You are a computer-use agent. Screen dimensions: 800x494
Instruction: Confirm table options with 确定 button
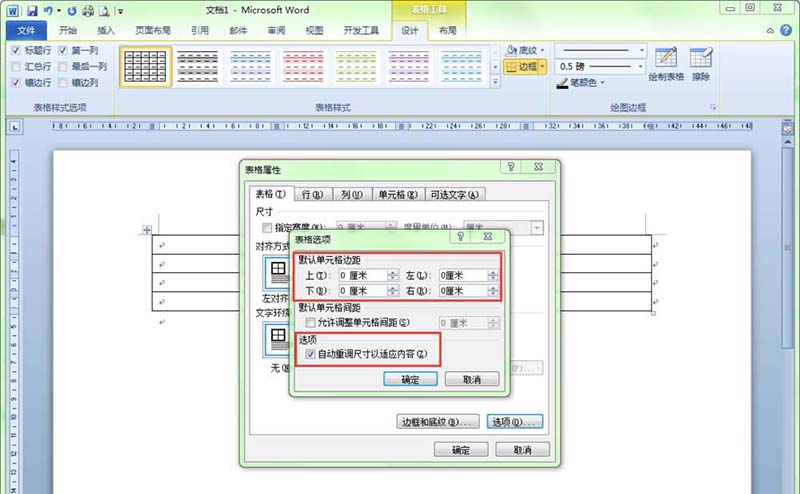(x=410, y=379)
